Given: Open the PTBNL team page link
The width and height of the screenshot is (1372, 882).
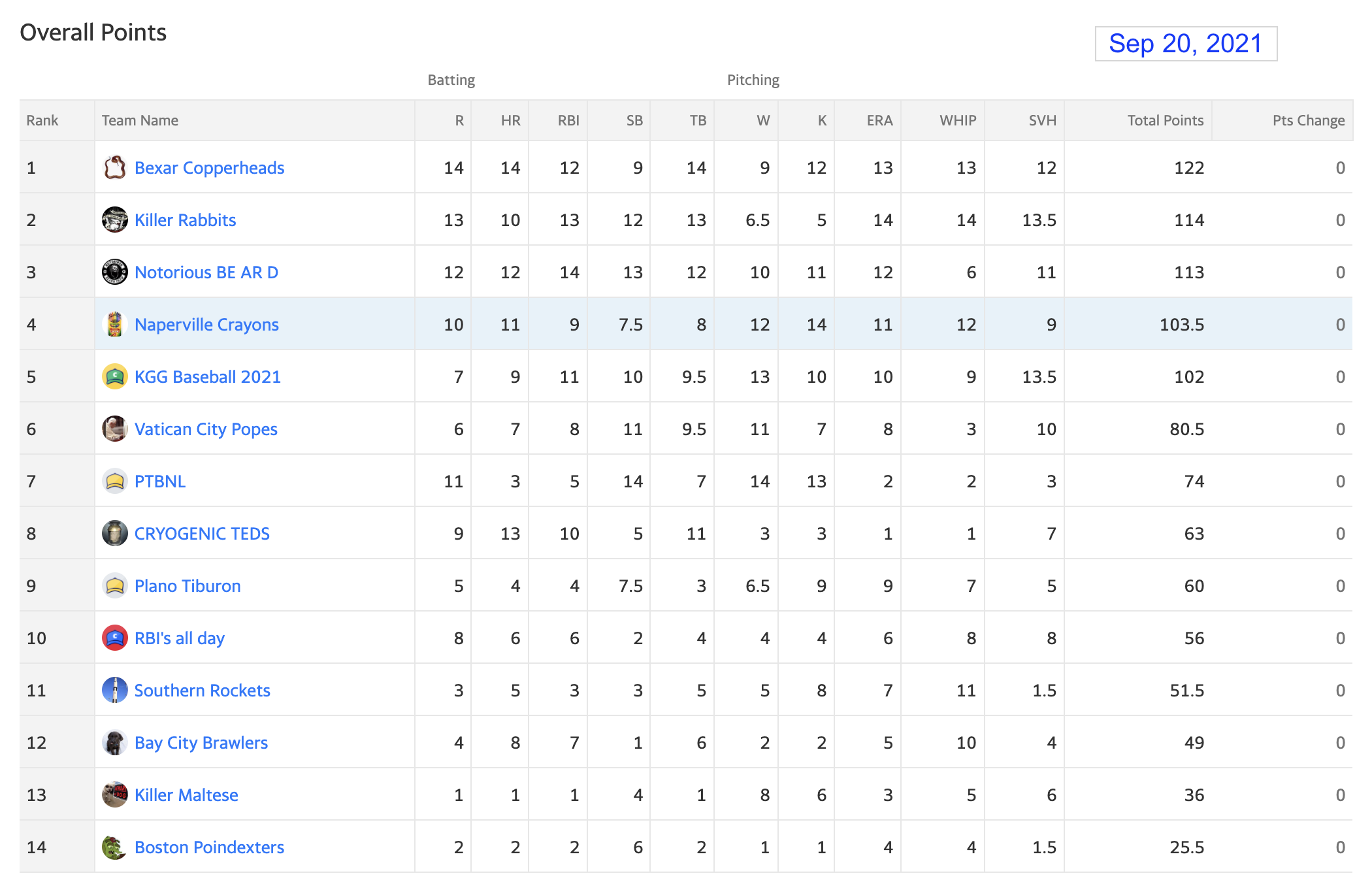Looking at the screenshot, I should point(160,482).
